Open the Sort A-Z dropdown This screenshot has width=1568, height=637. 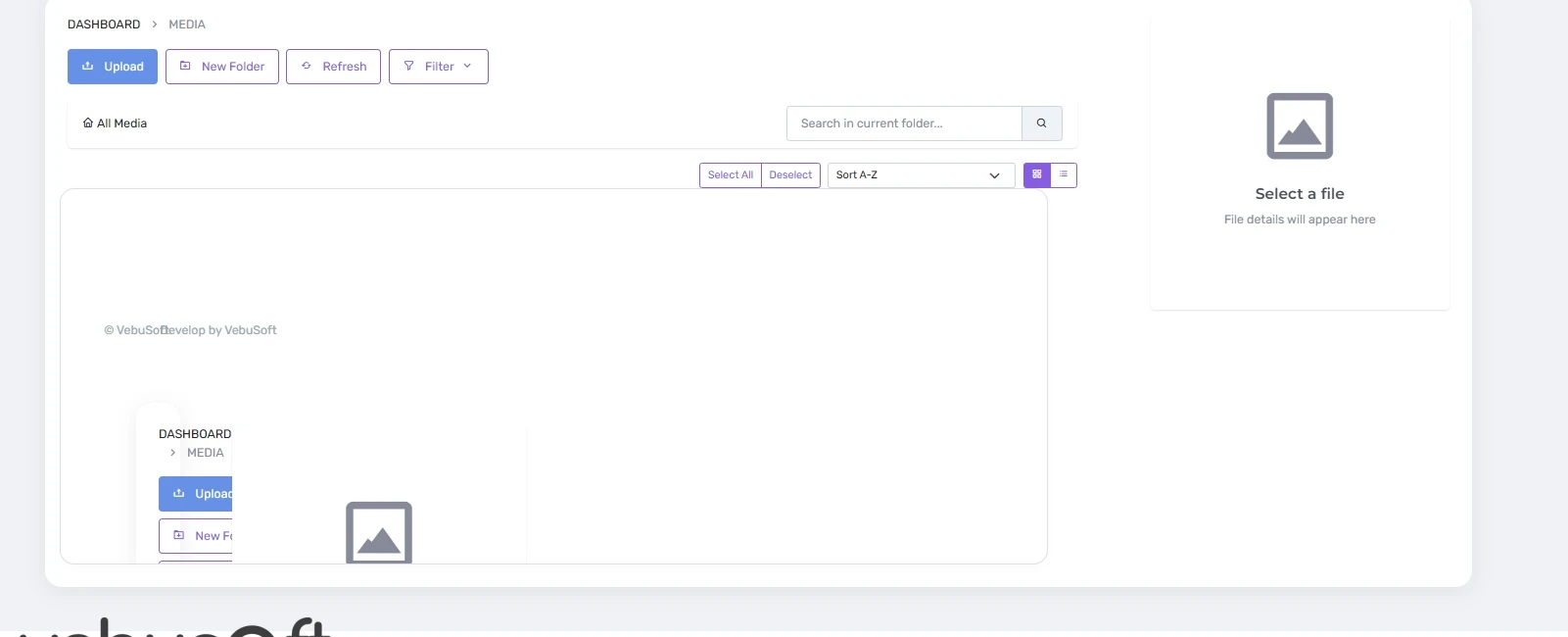pos(920,175)
